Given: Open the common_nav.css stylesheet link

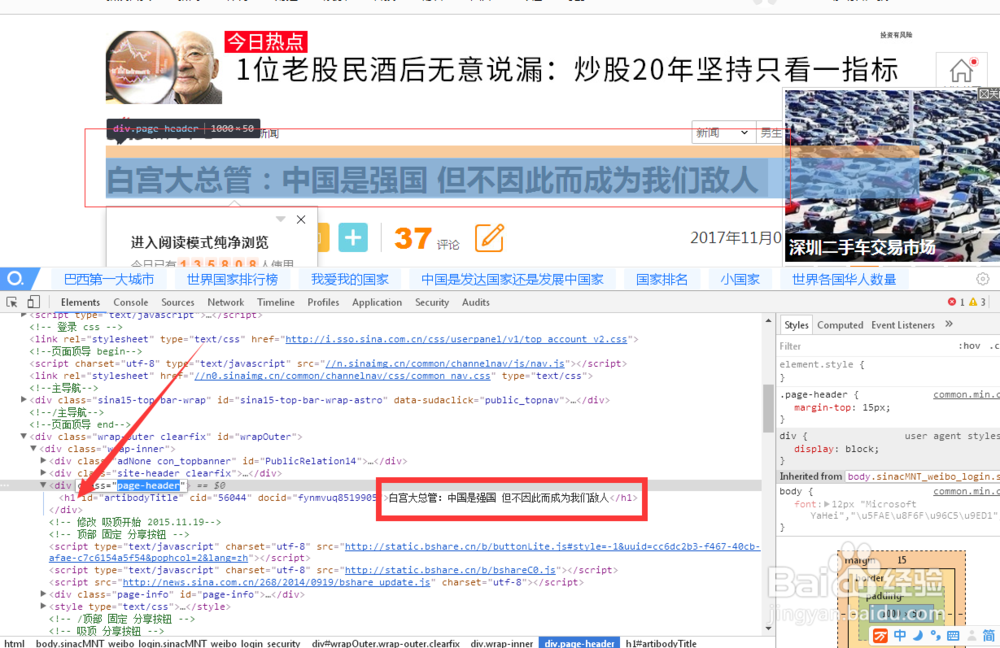Looking at the screenshot, I should click(342, 376).
